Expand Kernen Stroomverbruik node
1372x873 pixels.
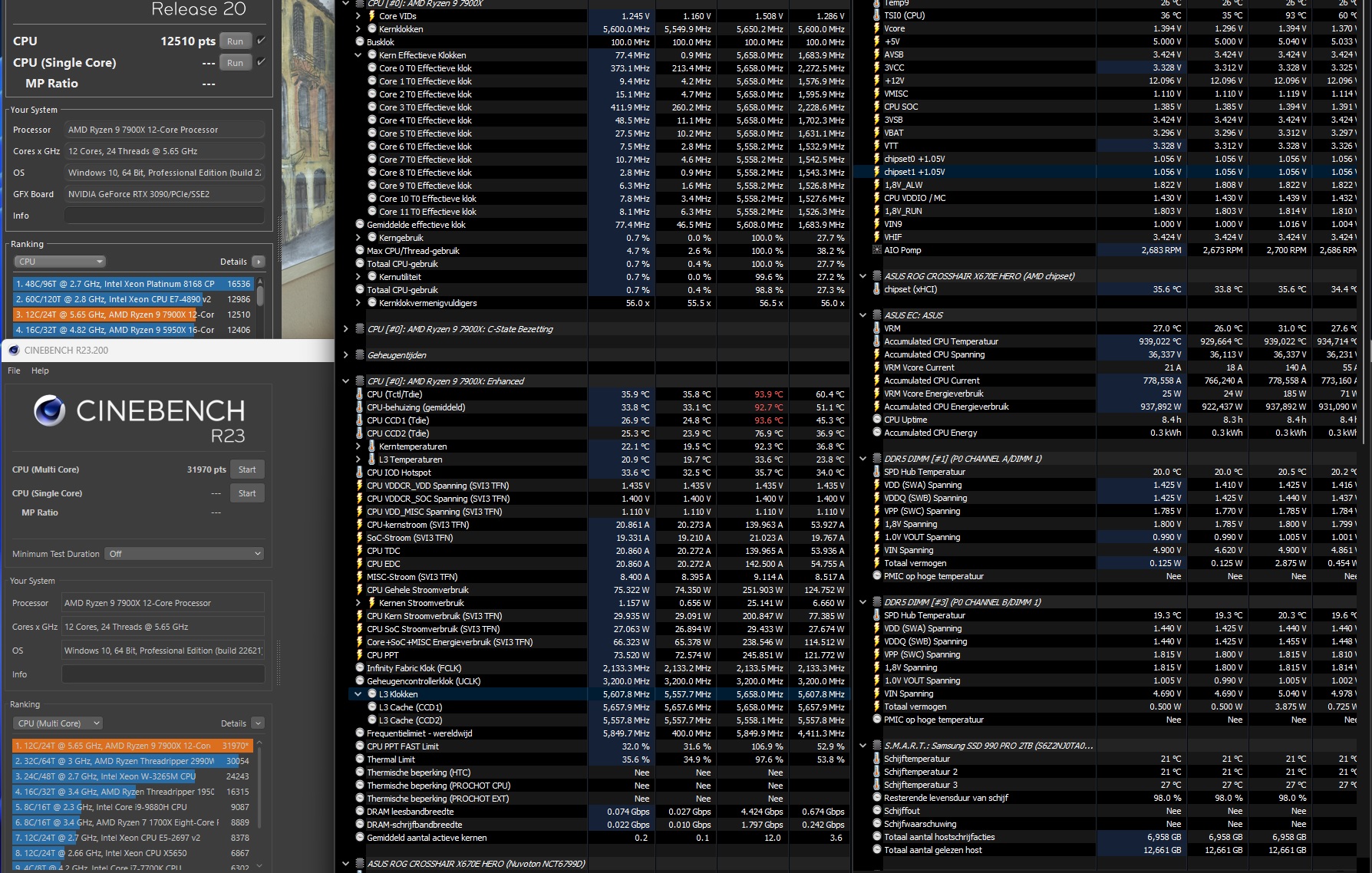(x=358, y=603)
